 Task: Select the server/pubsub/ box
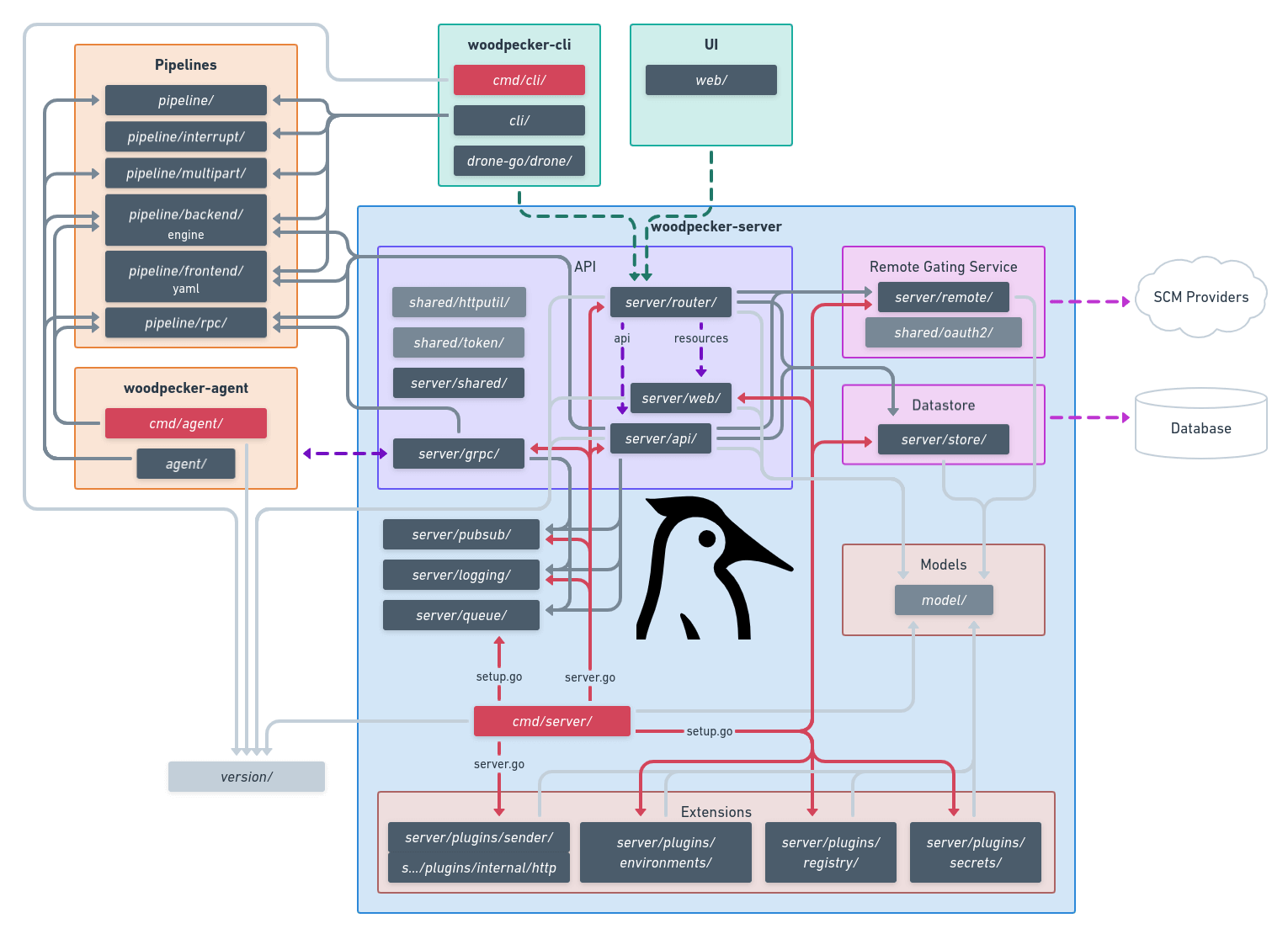(x=461, y=534)
